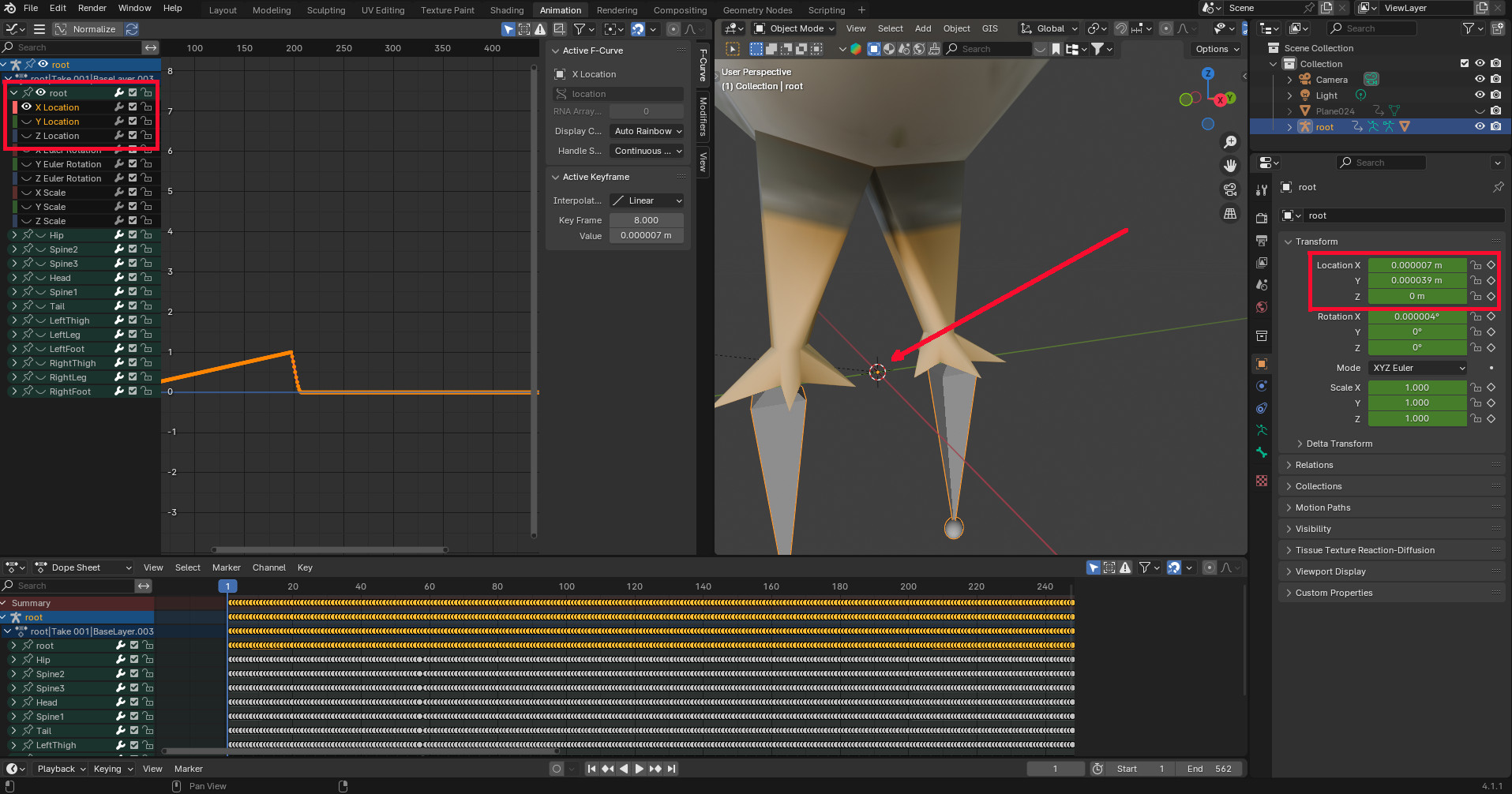Toggle Normalize in Graph Editor header
The width and height of the screenshot is (1512, 794).
[x=85, y=29]
